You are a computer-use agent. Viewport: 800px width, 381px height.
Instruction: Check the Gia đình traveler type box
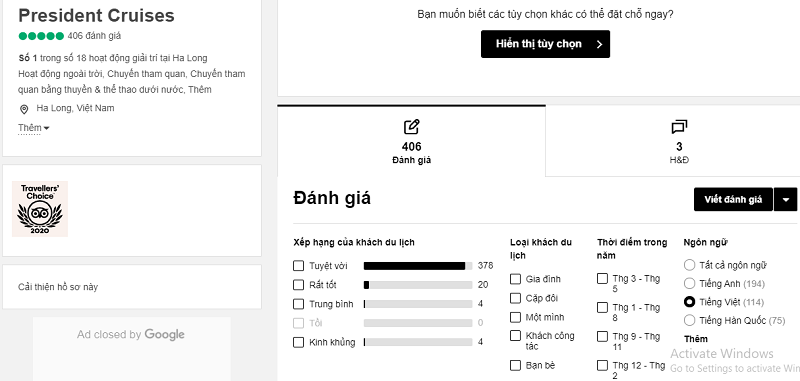pyautogui.click(x=515, y=279)
